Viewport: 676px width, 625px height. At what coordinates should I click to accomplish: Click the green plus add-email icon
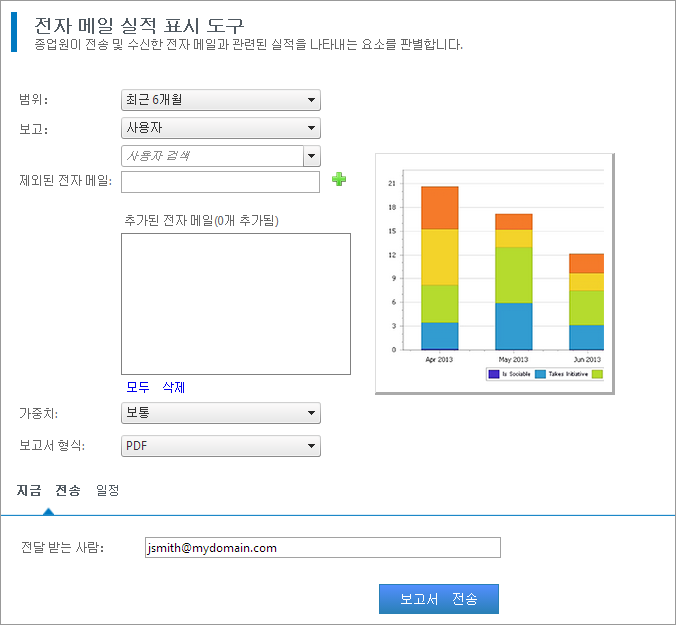pyautogui.click(x=339, y=180)
